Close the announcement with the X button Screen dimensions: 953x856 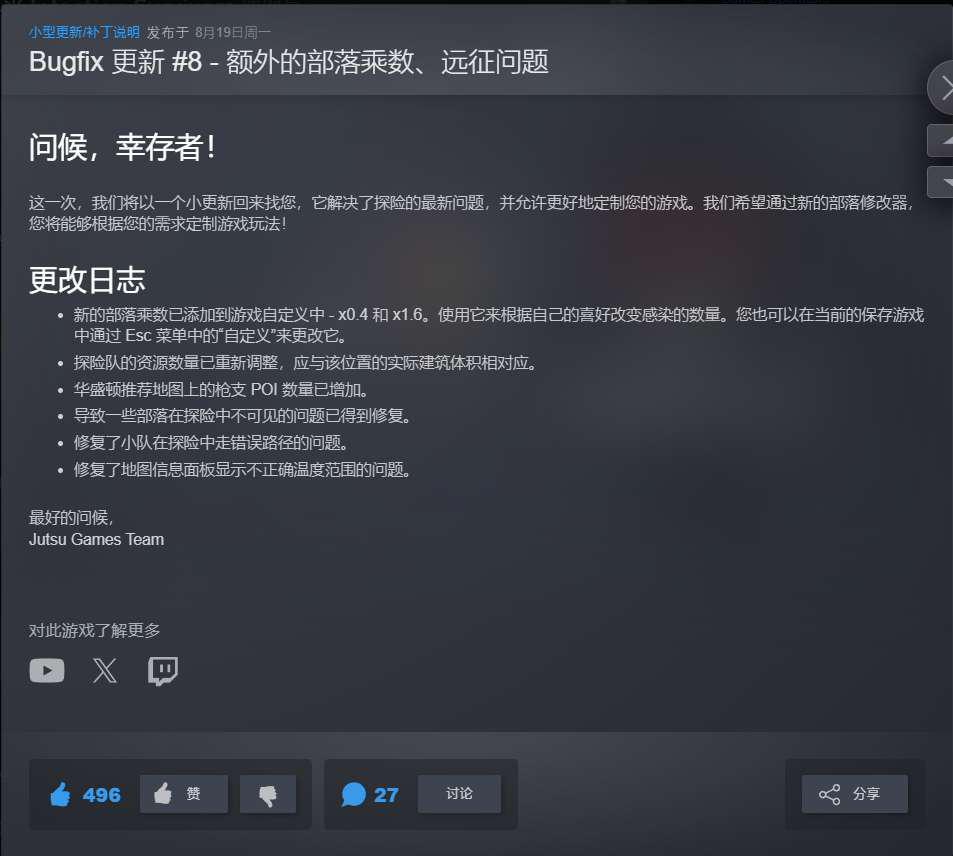pyautogui.click(x=942, y=88)
